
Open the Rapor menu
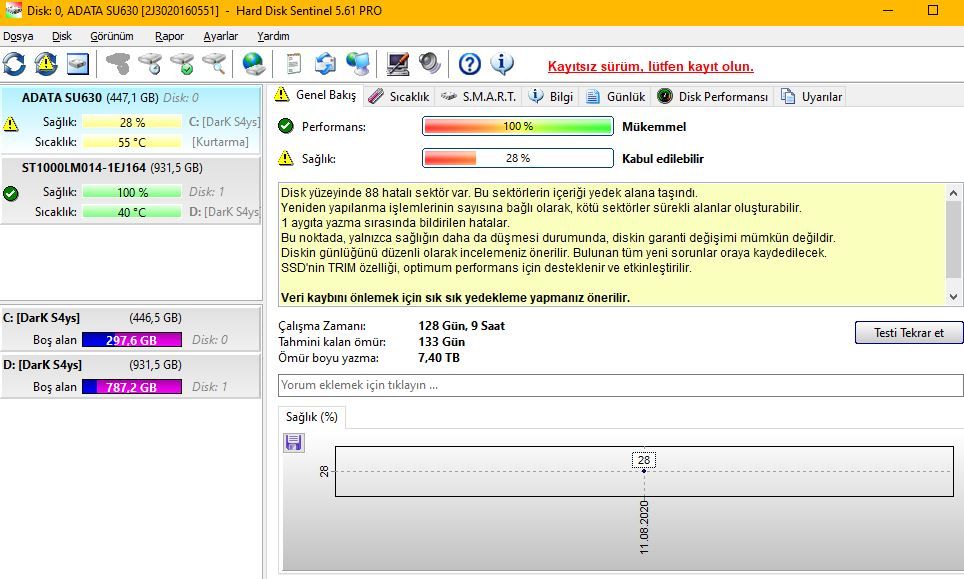[x=169, y=36]
